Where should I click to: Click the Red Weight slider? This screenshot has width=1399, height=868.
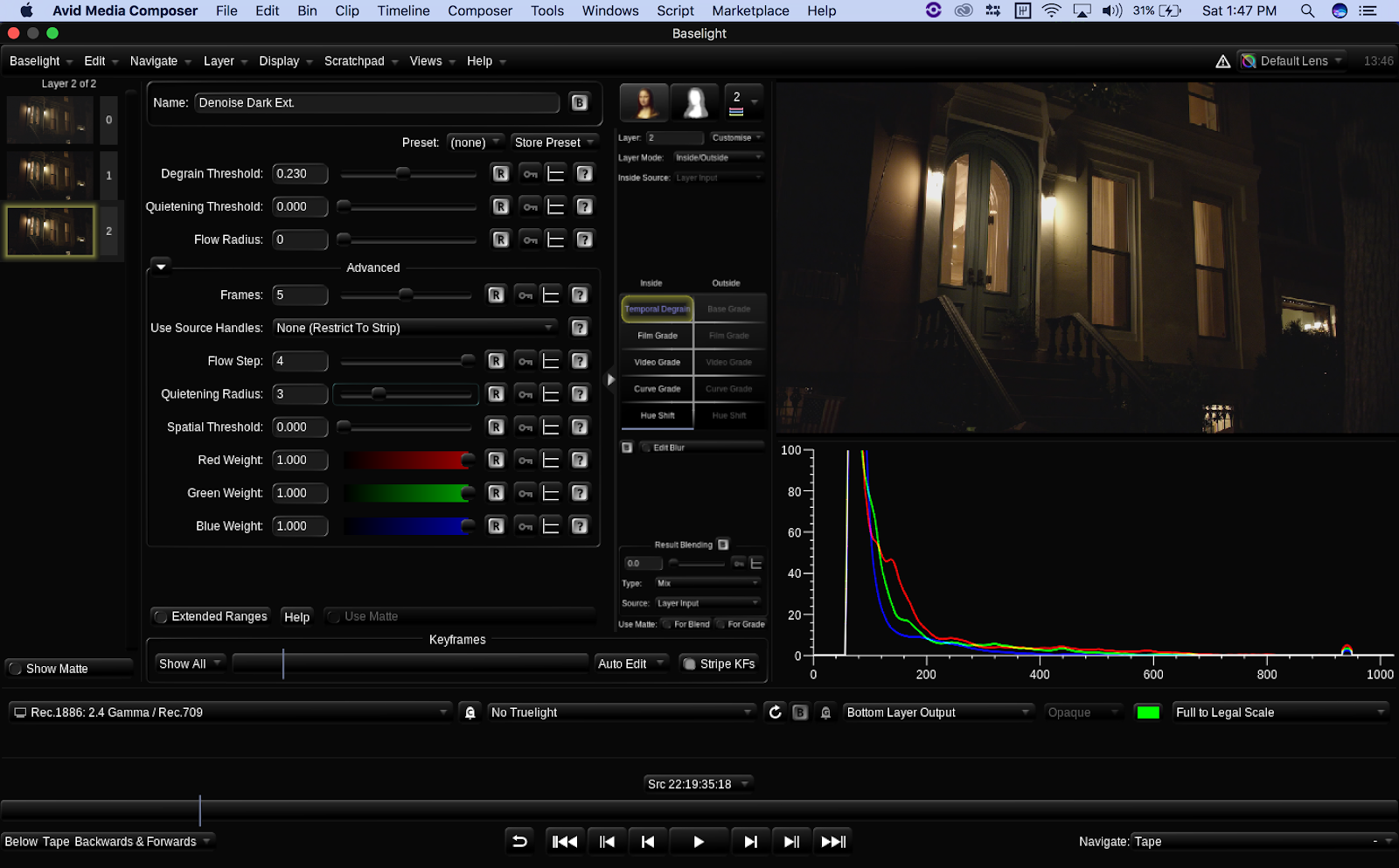click(407, 461)
